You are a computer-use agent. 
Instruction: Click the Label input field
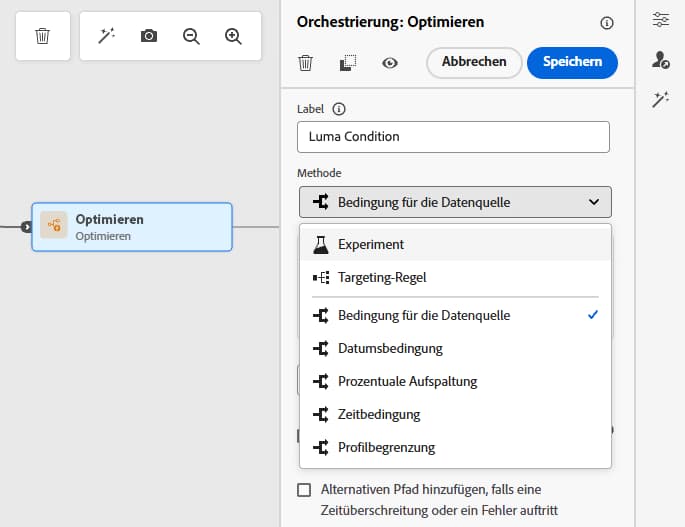453,137
